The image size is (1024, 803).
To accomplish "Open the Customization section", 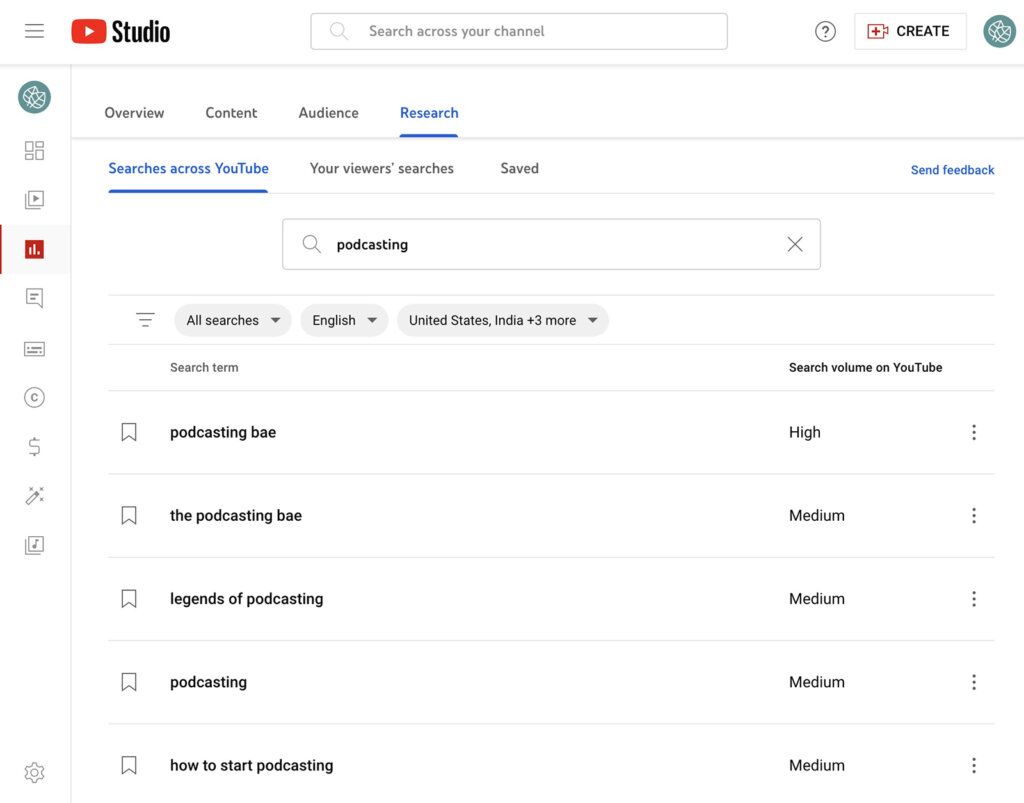I will [34, 496].
